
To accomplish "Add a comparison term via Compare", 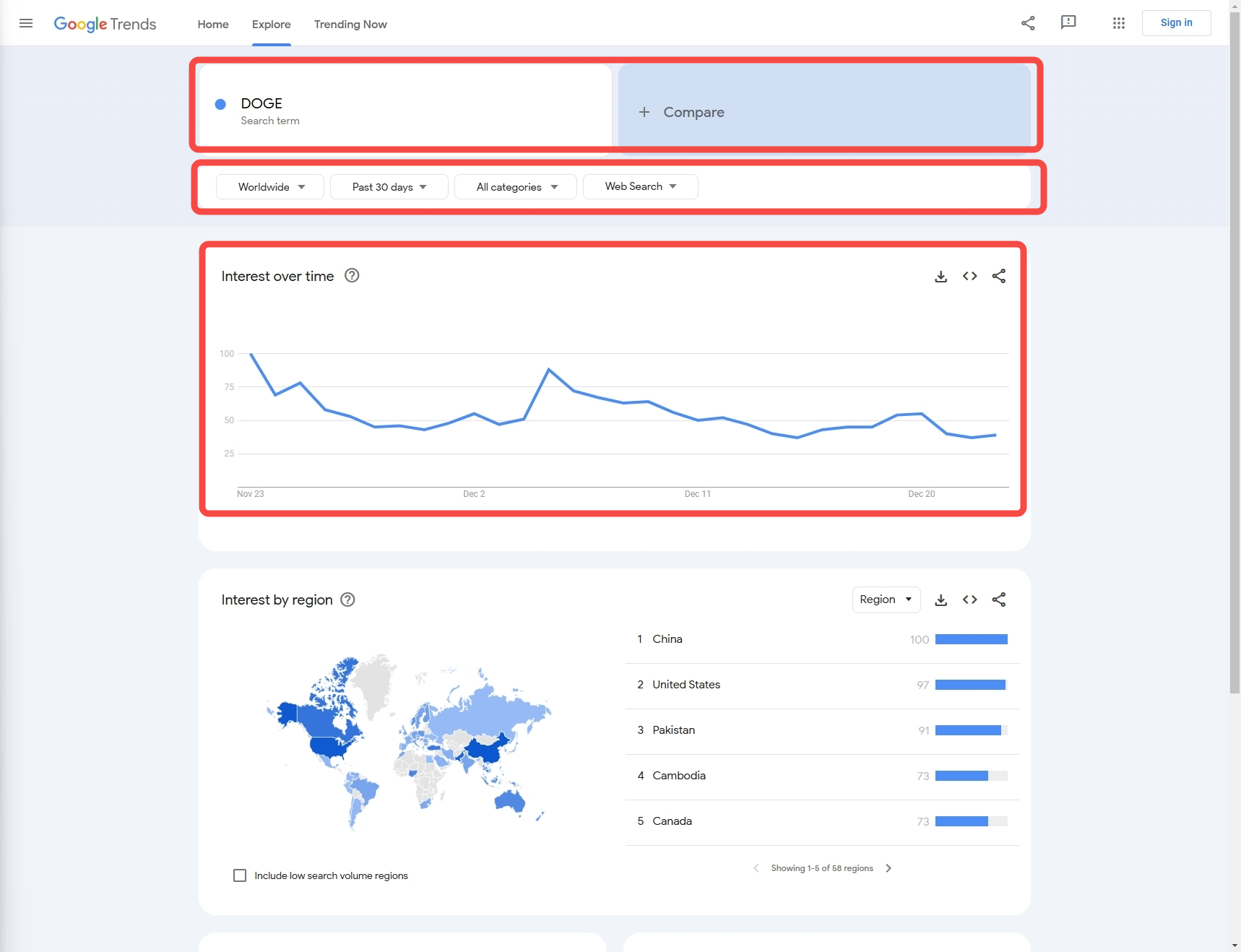I will [x=824, y=111].
